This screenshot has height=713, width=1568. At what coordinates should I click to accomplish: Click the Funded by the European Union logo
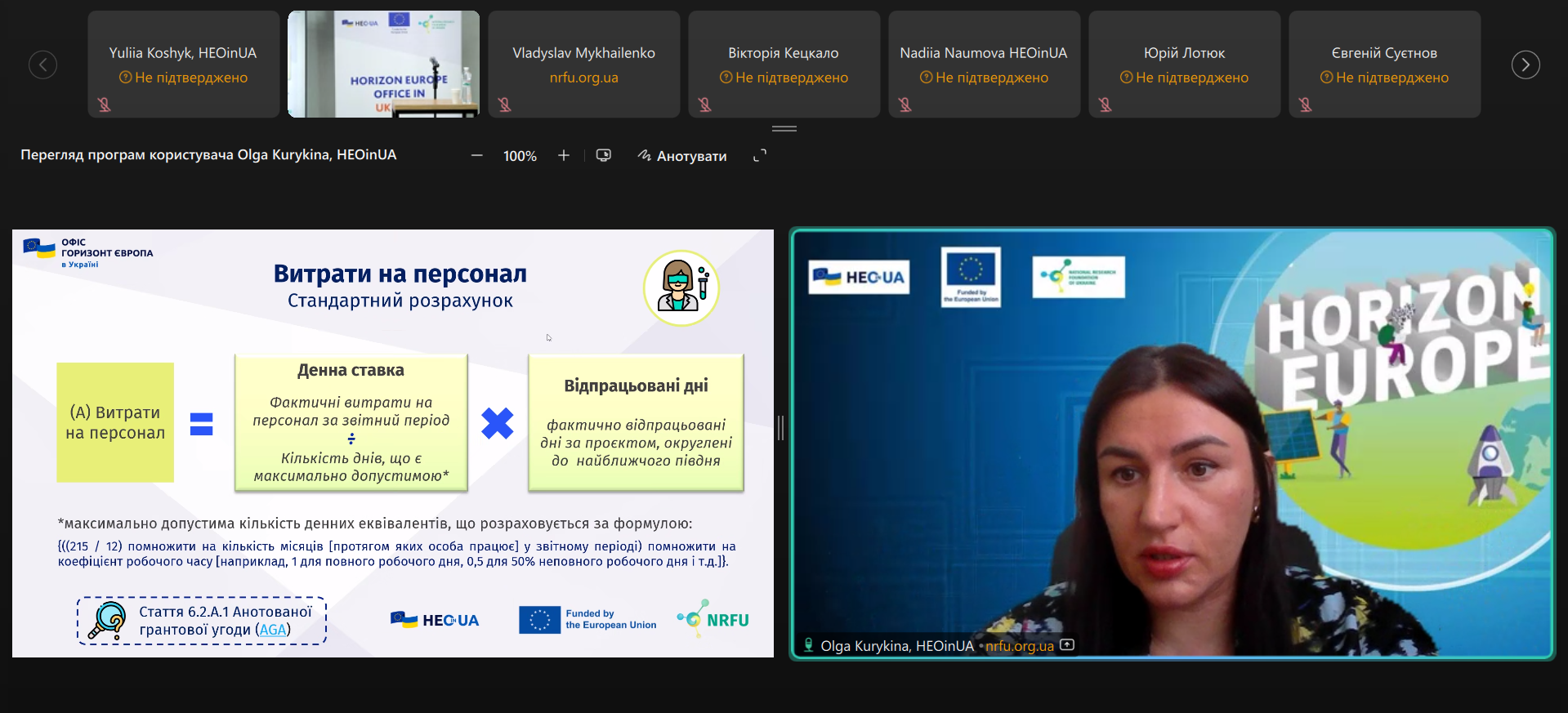click(587, 620)
